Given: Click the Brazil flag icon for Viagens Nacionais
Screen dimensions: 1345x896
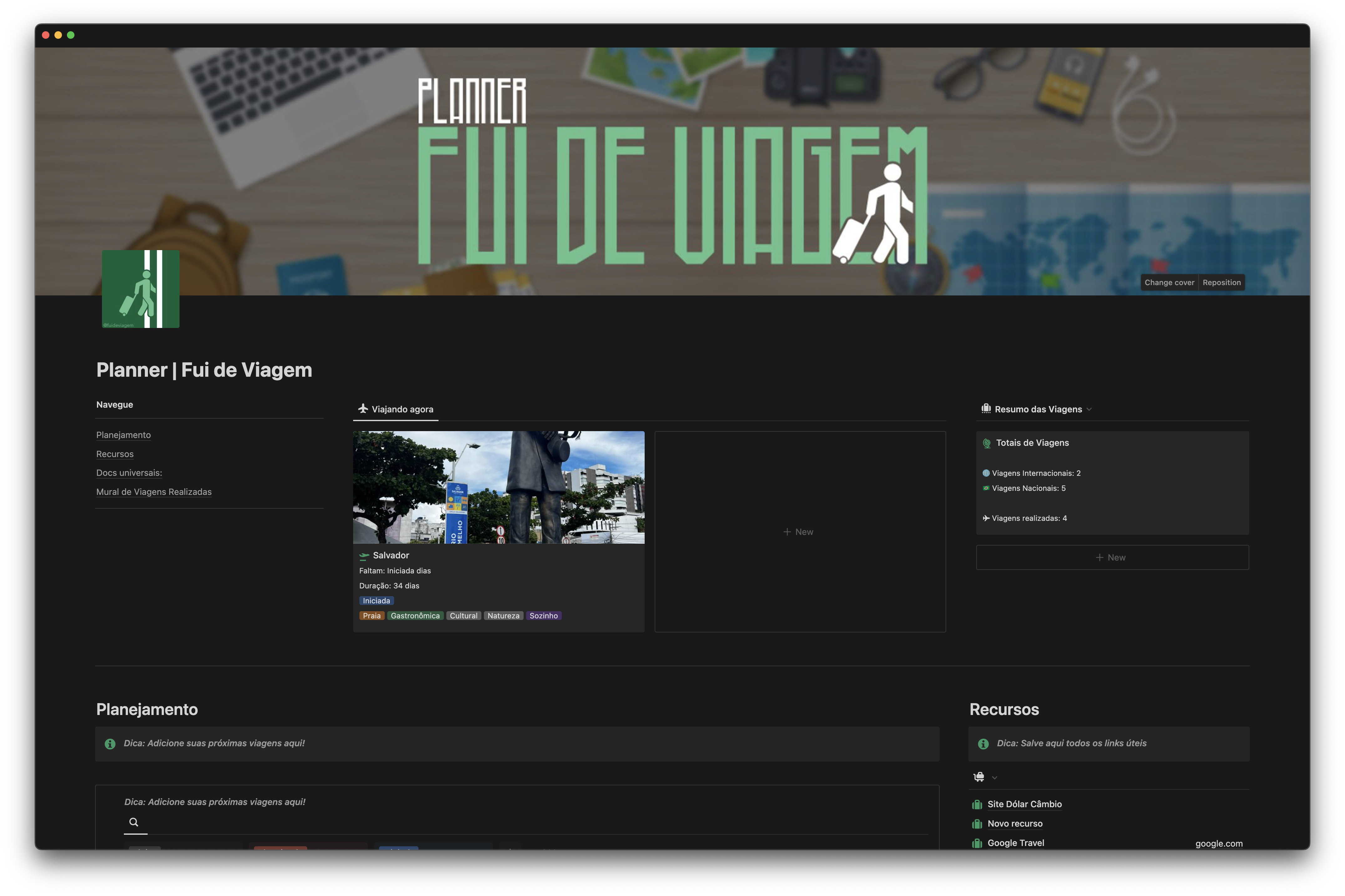Looking at the screenshot, I should click(986, 488).
